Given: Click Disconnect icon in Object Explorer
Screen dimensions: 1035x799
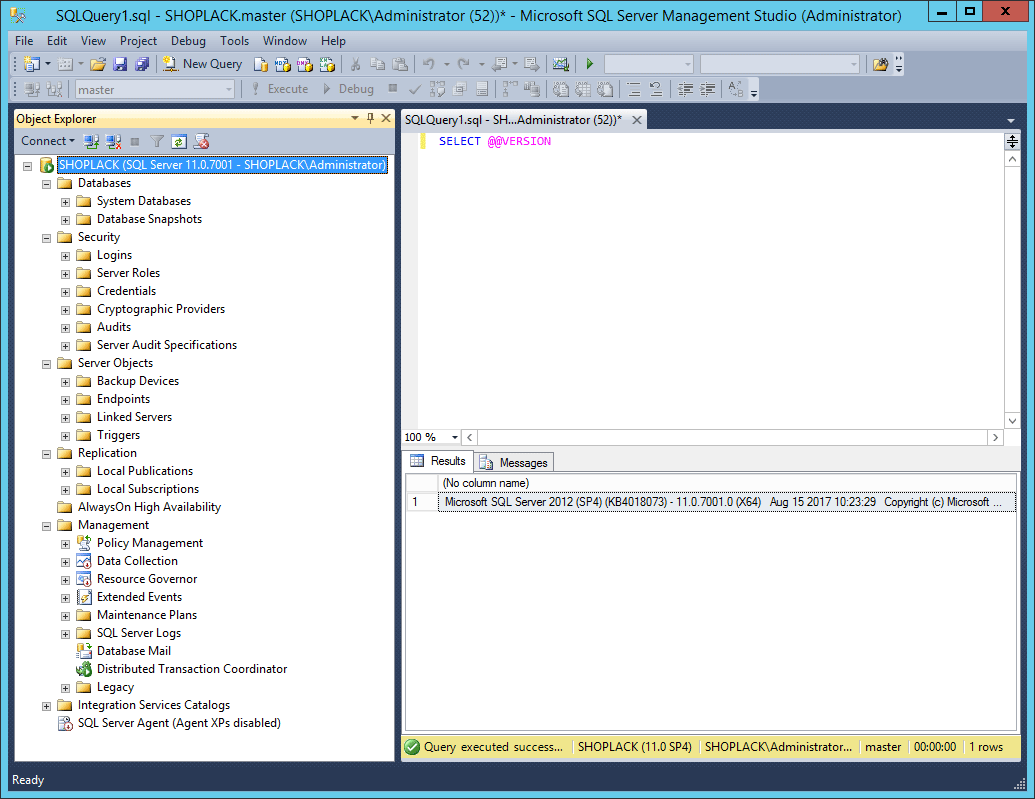Looking at the screenshot, I should click(x=113, y=141).
